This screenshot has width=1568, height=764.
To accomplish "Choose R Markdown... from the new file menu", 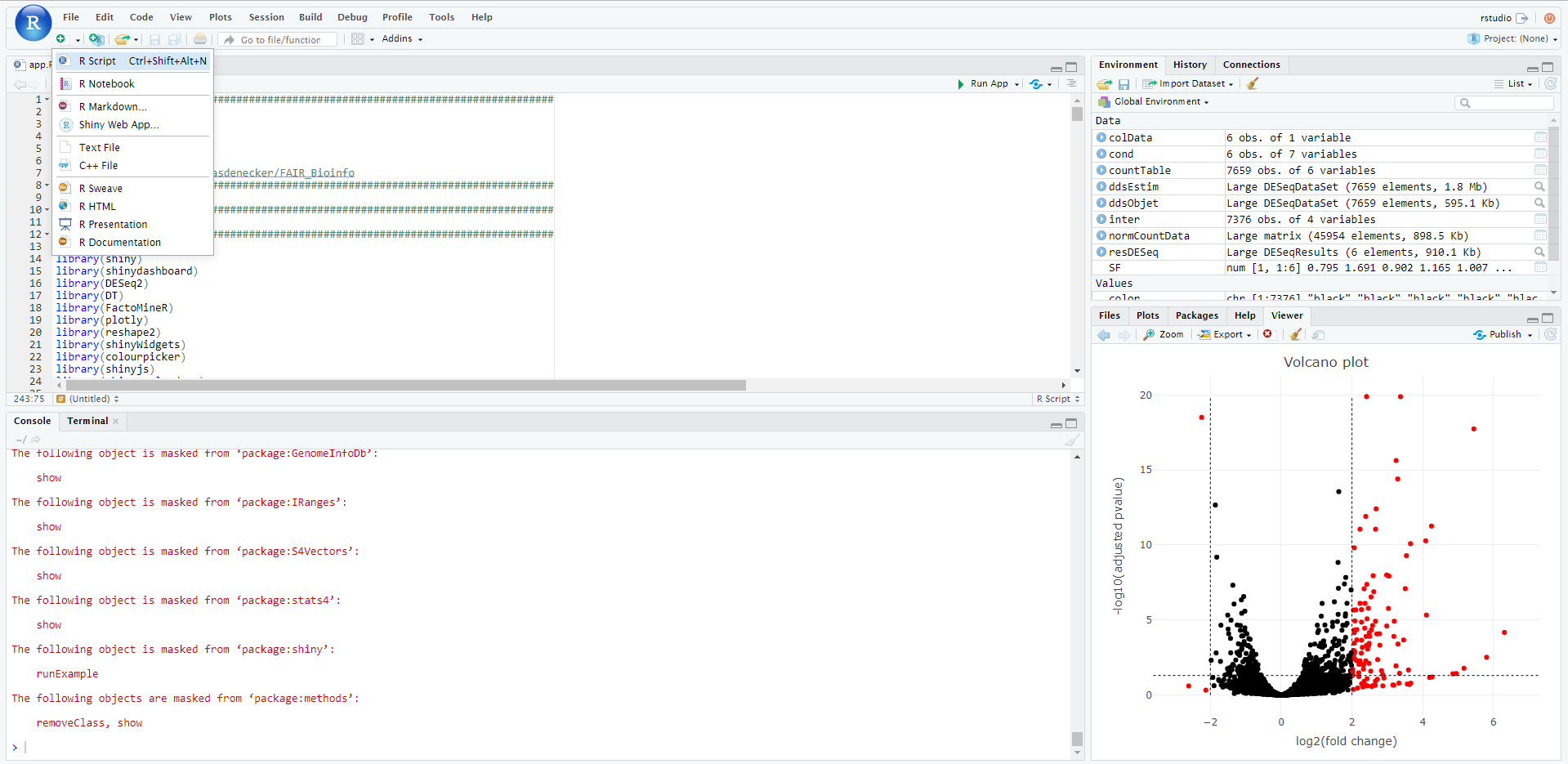I will pos(132,106).
